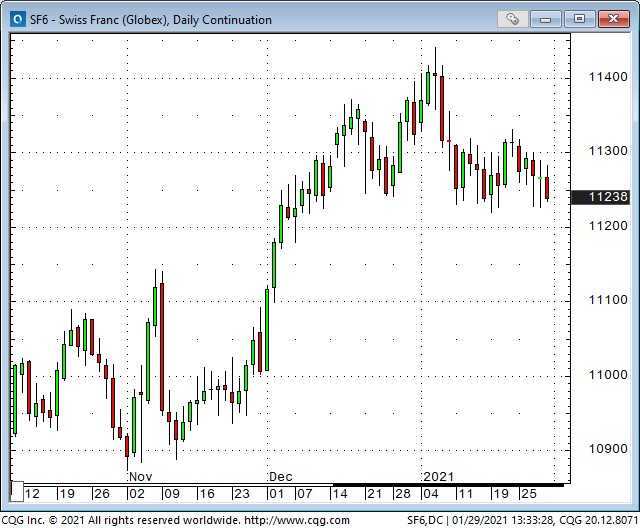This screenshot has height=528, width=640.
Task: Click the 11000 price scale label
Action: click(608, 375)
